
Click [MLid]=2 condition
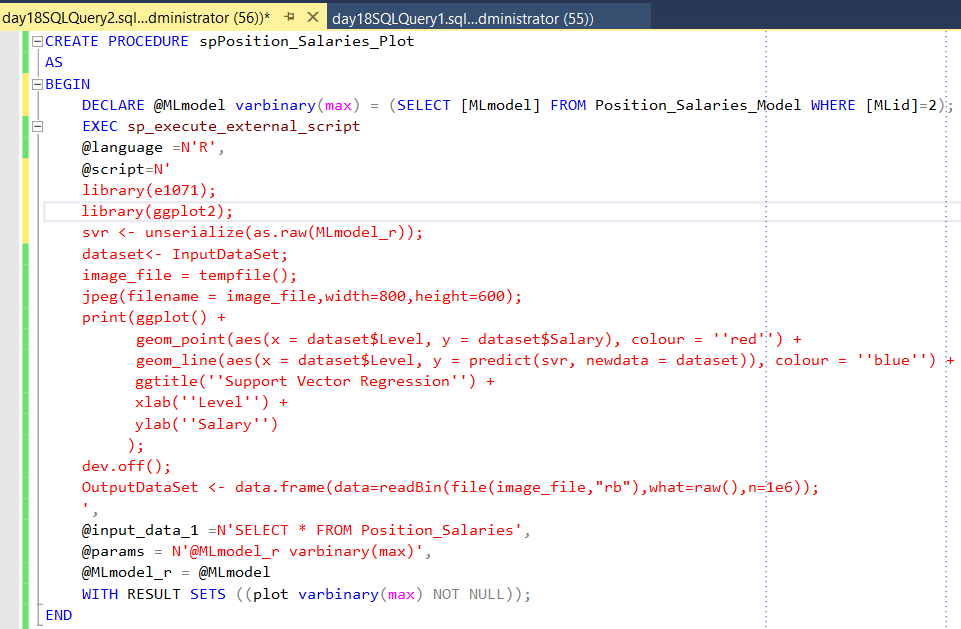click(x=902, y=105)
